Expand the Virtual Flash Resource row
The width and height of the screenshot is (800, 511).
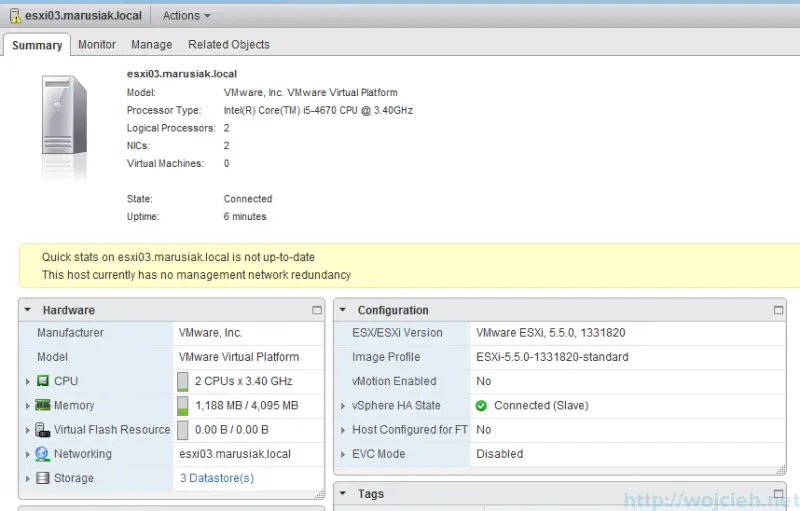tap(28, 430)
